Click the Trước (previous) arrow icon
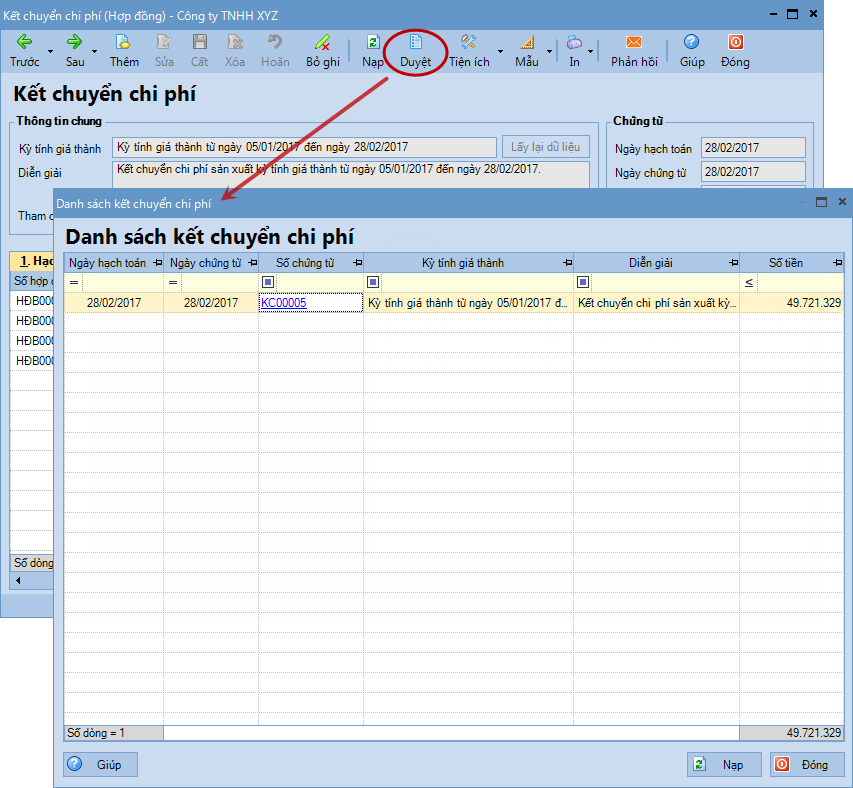 point(24,42)
